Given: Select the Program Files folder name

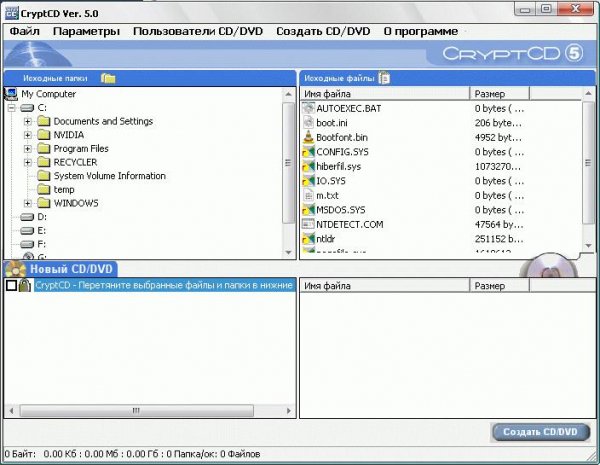Looking at the screenshot, I should [x=81, y=148].
